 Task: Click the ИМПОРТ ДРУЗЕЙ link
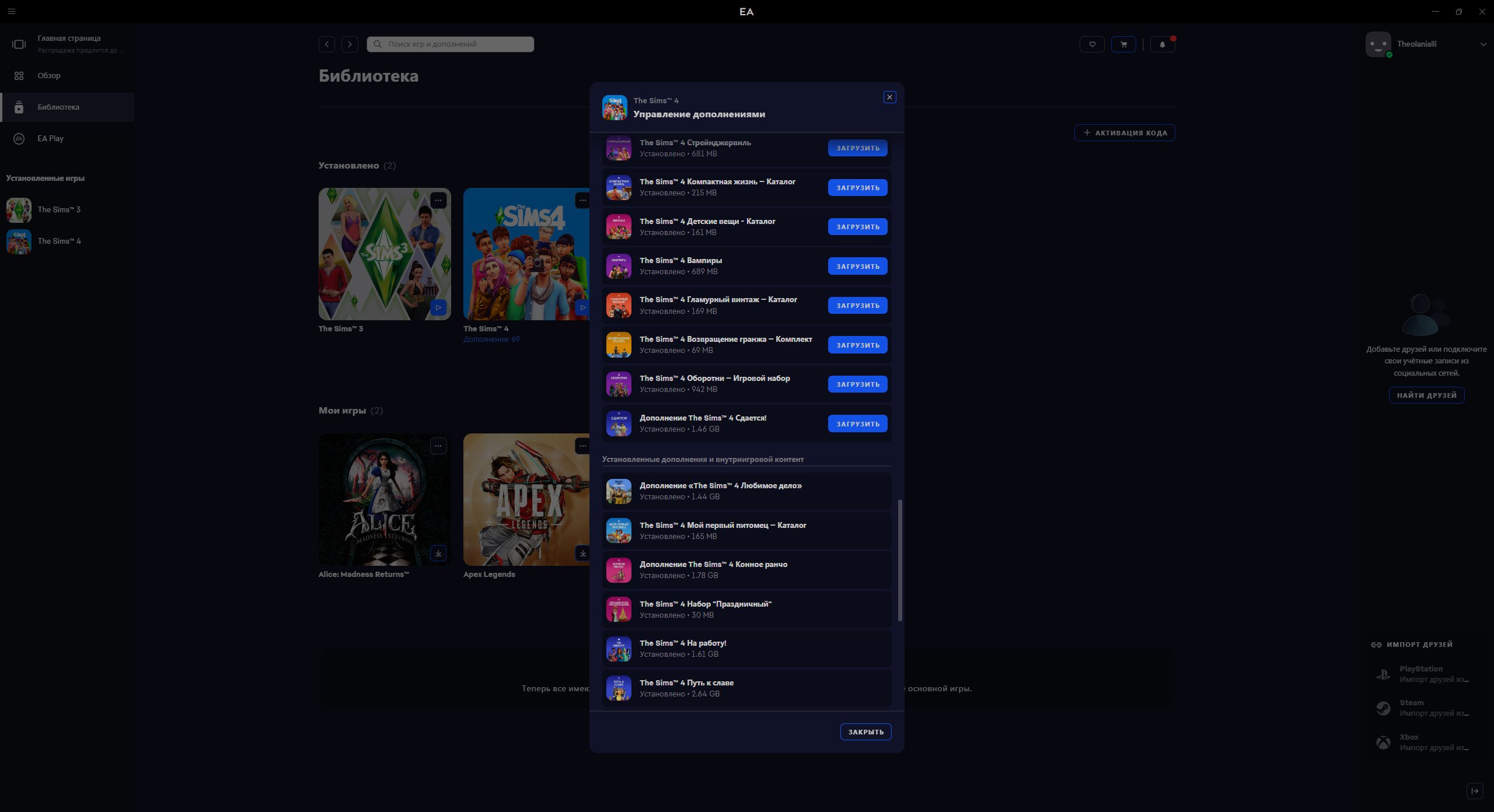pos(1412,645)
